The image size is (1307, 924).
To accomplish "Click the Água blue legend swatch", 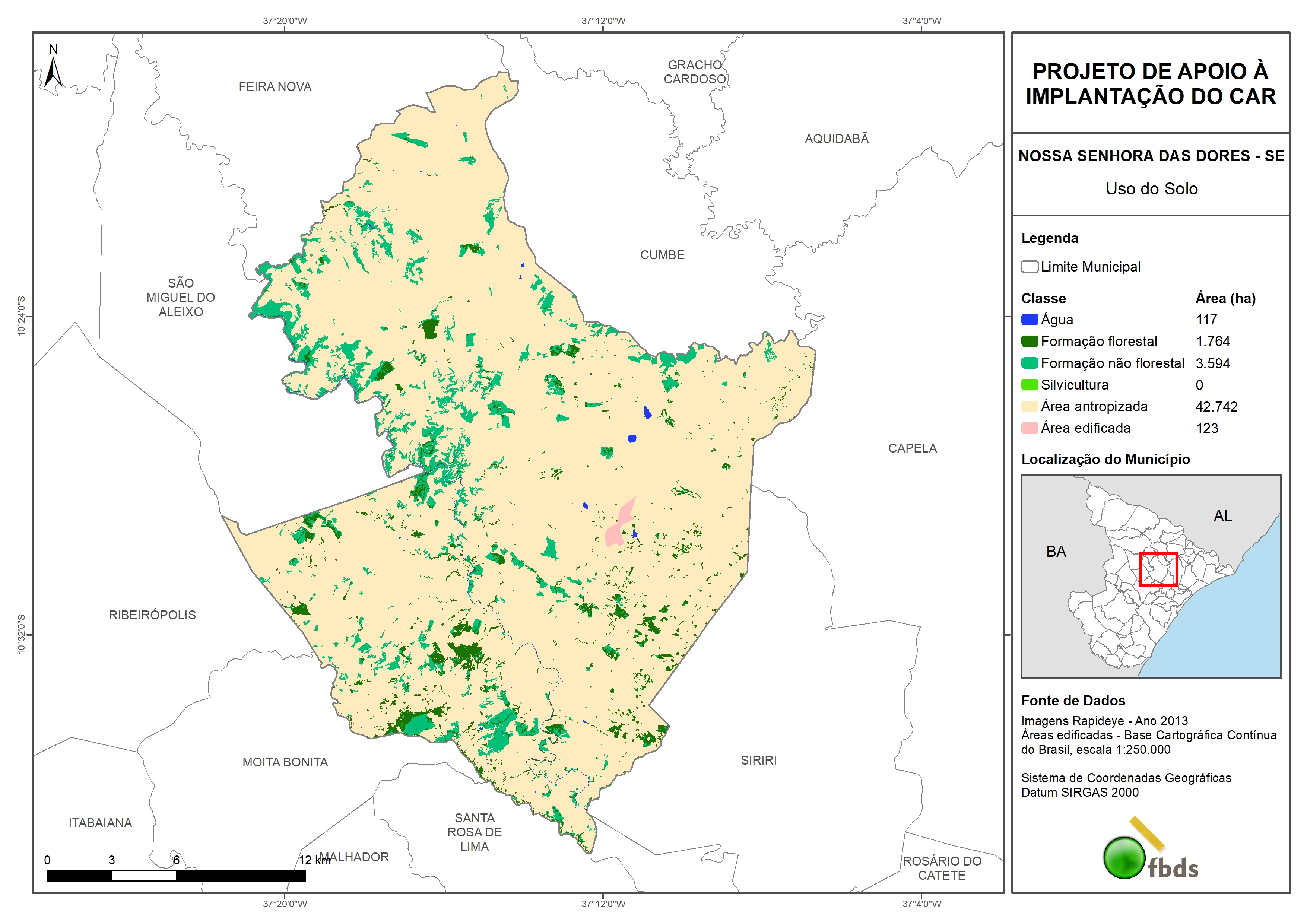I will (1029, 320).
